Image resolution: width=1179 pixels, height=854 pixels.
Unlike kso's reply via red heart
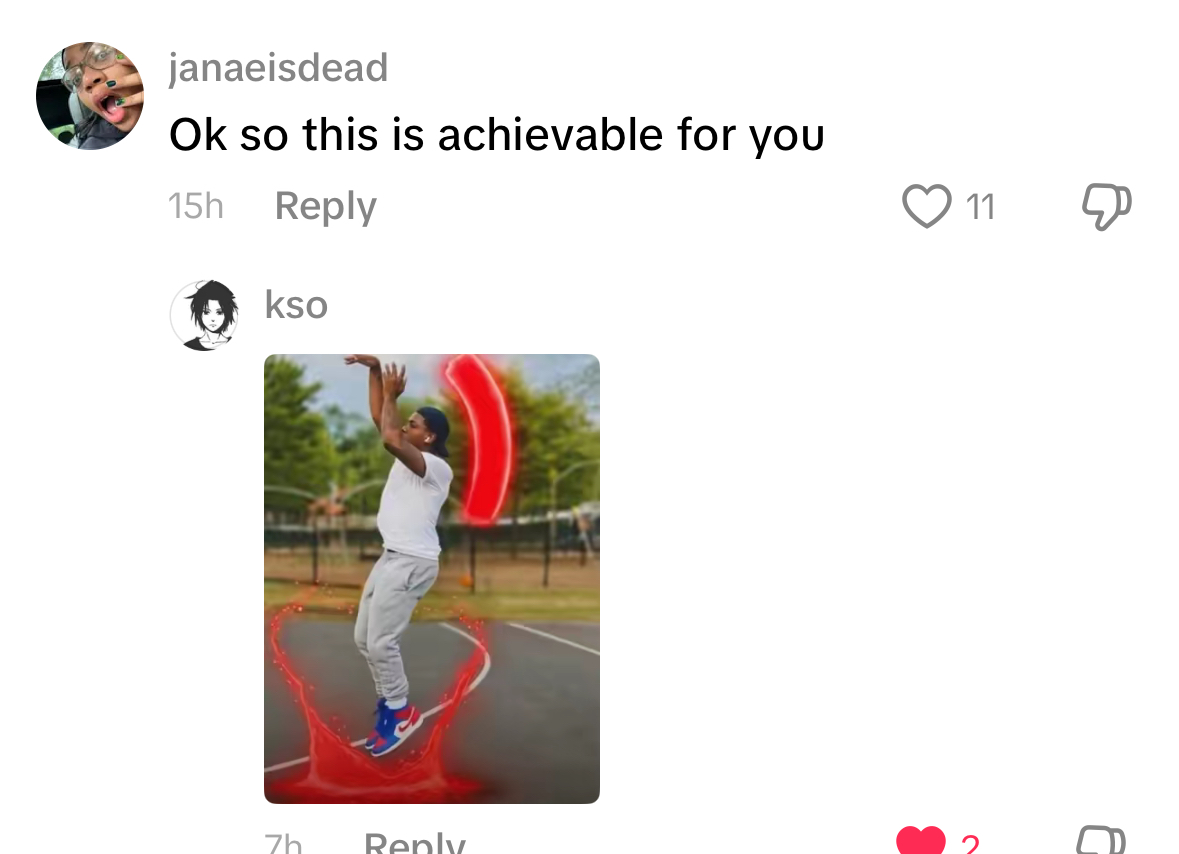(920, 840)
